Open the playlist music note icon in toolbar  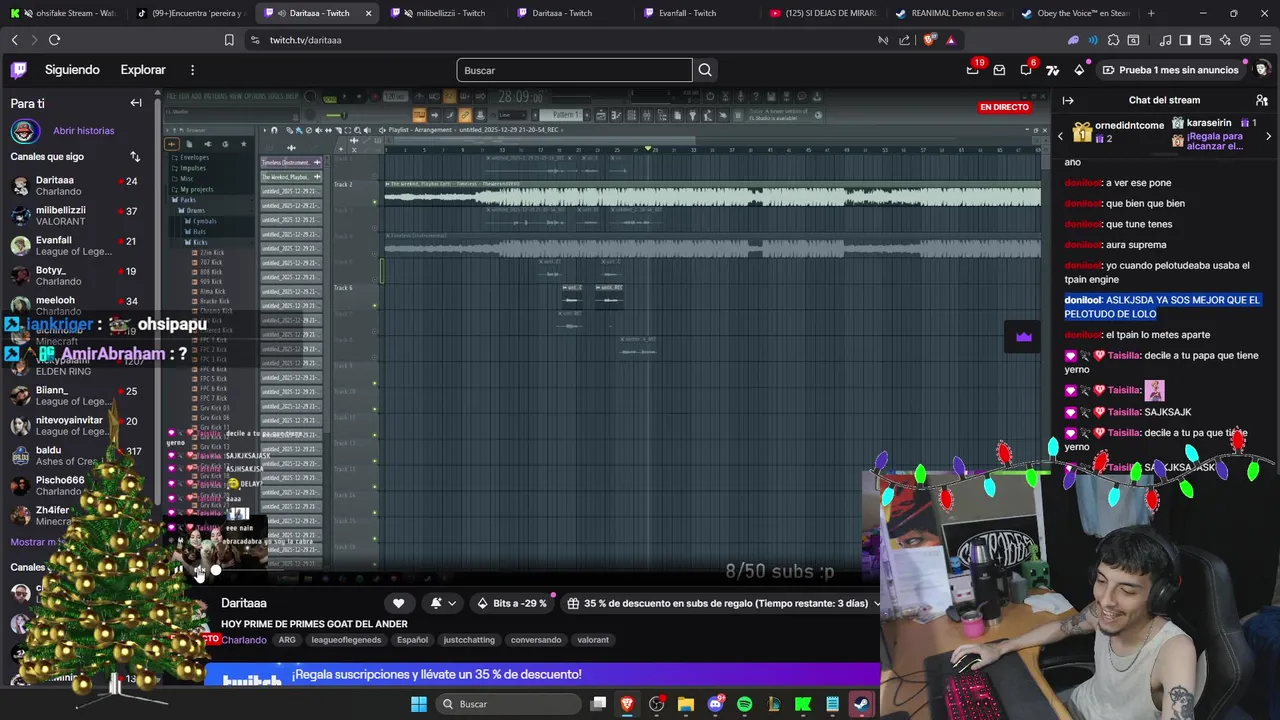(x=1166, y=40)
